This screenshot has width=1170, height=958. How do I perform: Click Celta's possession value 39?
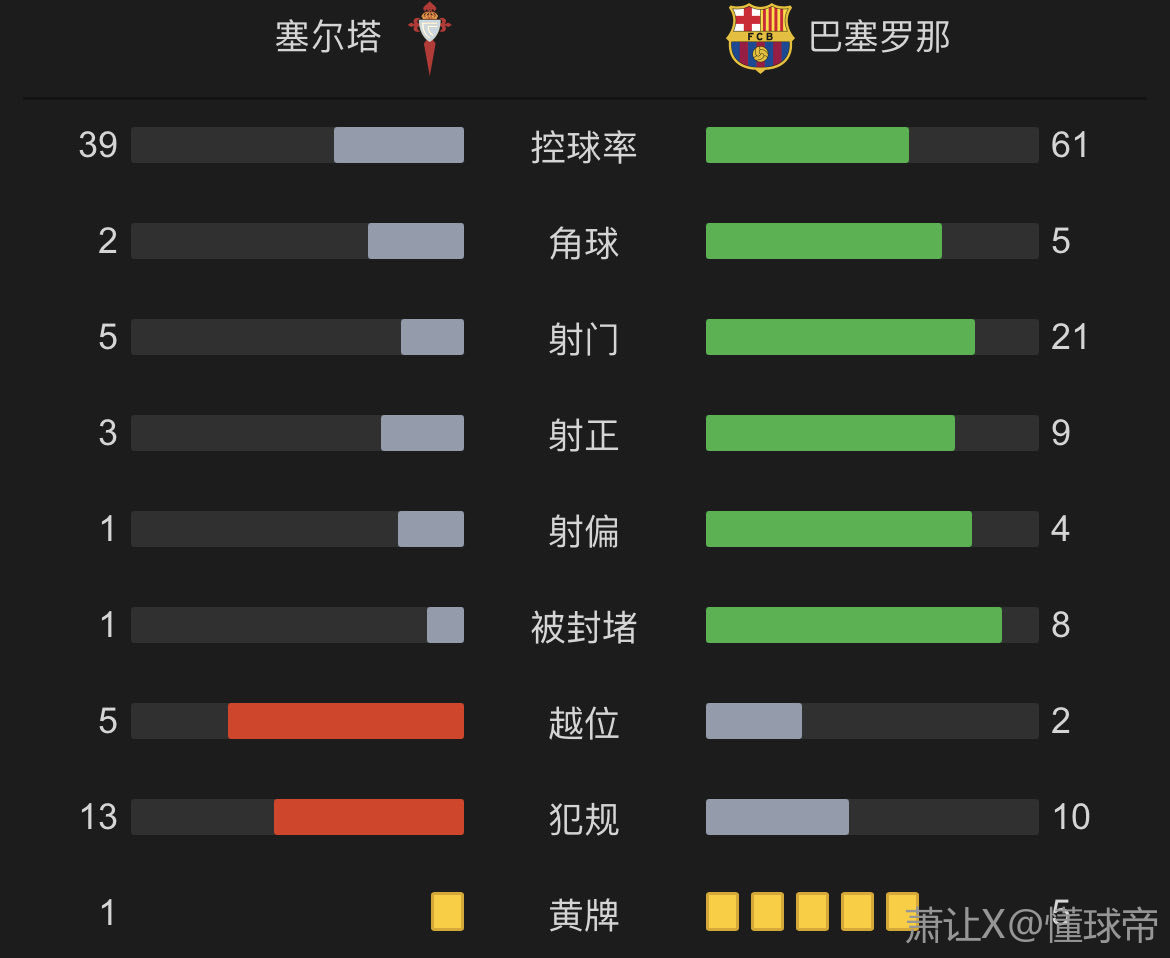(98, 145)
